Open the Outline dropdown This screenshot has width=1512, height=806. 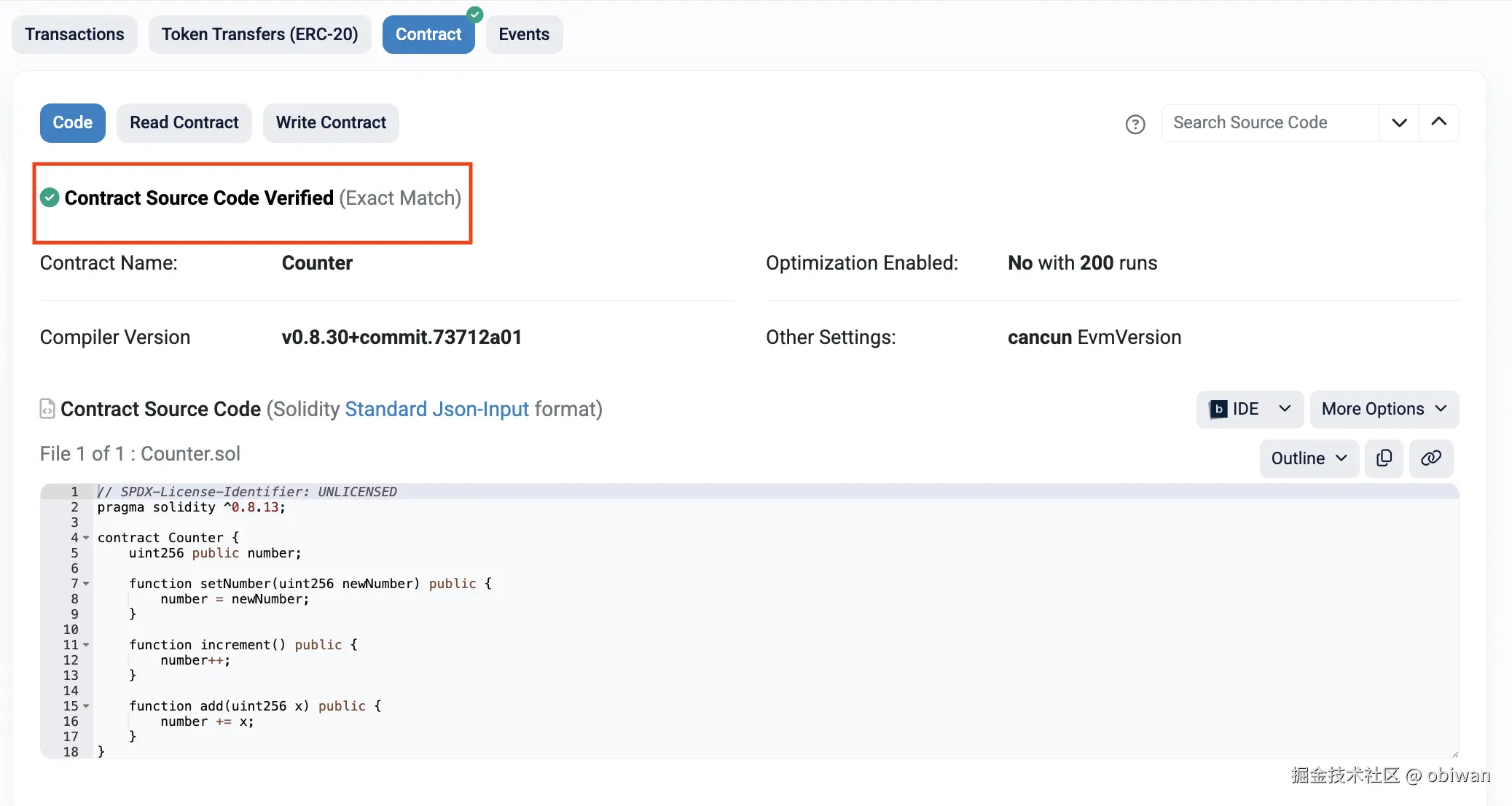[1309, 458]
